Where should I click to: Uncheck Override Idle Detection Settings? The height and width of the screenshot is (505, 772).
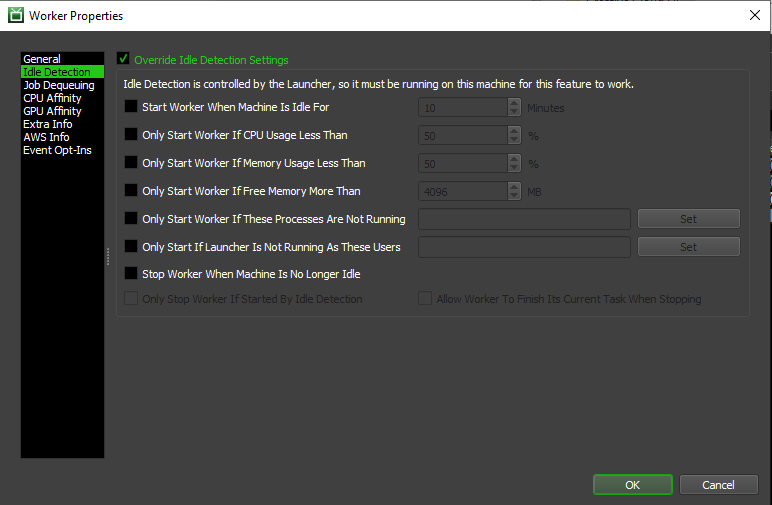point(124,60)
